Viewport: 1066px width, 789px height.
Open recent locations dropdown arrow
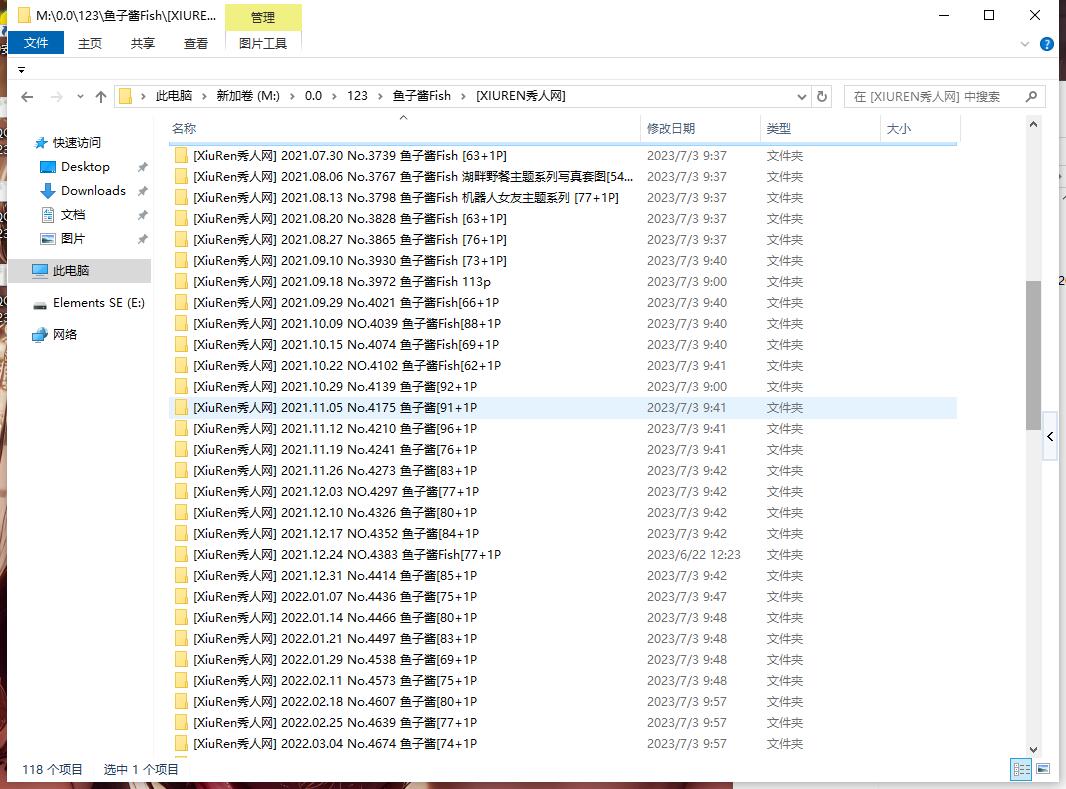pyautogui.click(x=80, y=97)
